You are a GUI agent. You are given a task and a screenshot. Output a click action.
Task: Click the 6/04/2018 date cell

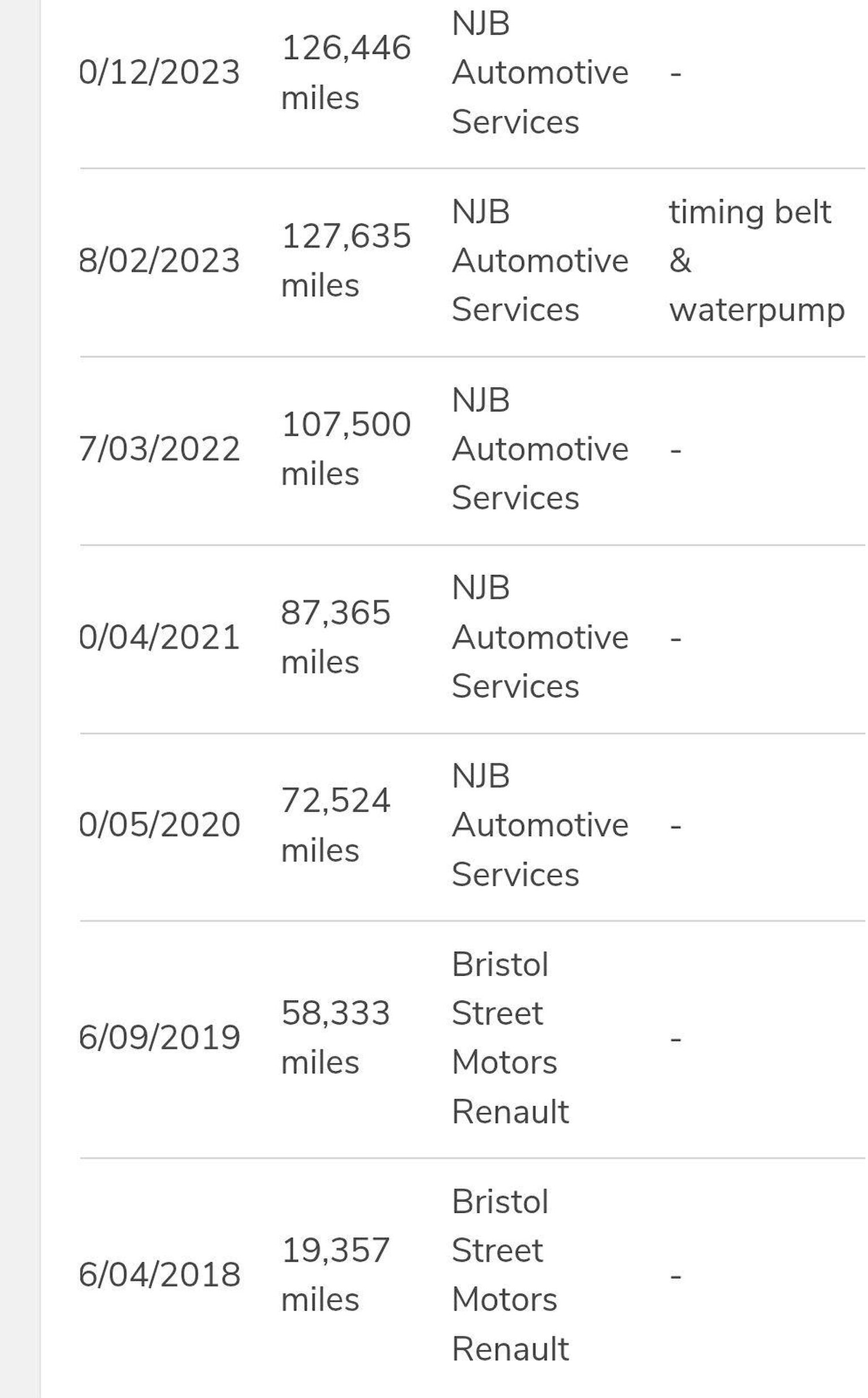[x=159, y=1275]
